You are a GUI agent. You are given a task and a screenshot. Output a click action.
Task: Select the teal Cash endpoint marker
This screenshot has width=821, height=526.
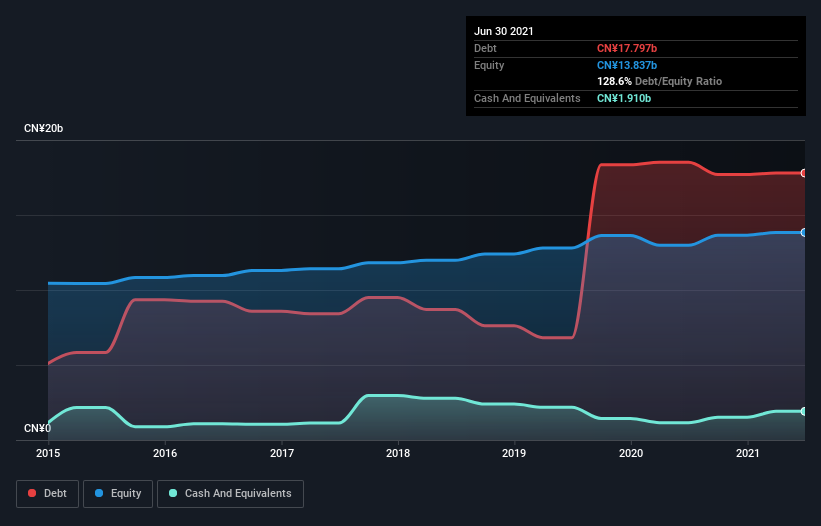coord(804,411)
